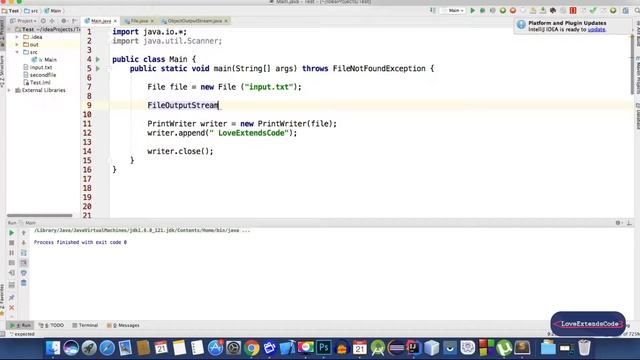Click the Main breadcrumb in navigation bar
The width and height of the screenshot is (640, 360).
pyautogui.click(x=53, y=11)
